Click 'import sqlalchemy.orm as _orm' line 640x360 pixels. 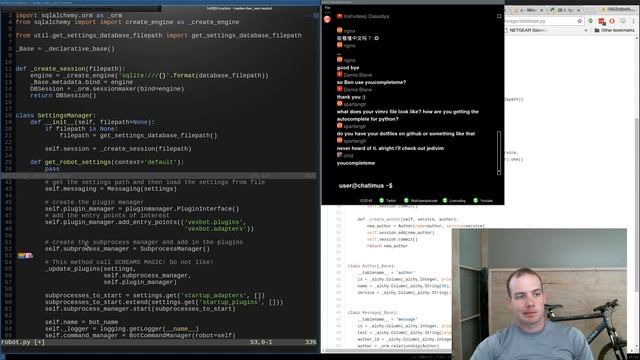pos(69,16)
